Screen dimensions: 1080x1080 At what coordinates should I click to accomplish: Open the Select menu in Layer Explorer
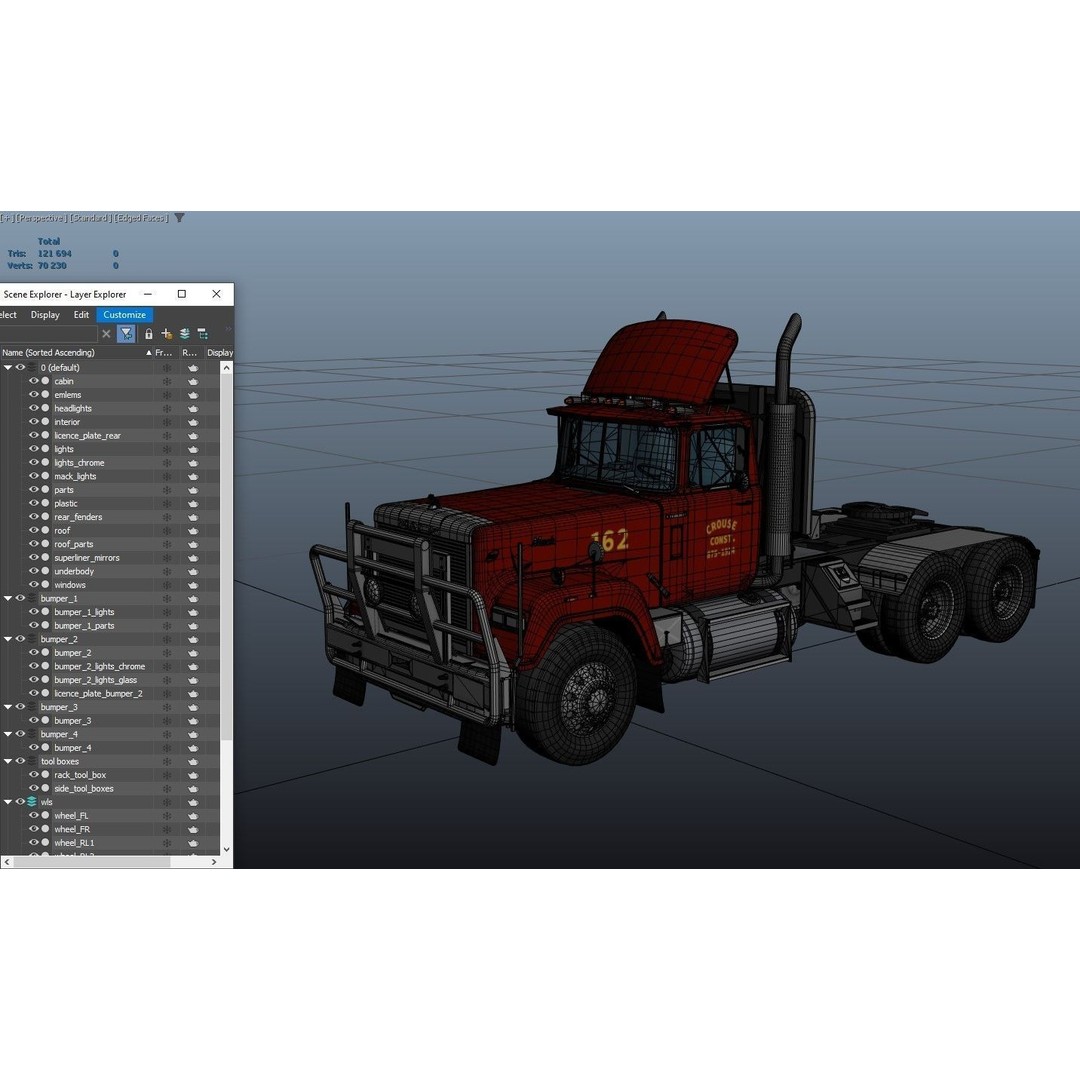(x=8, y=315)
